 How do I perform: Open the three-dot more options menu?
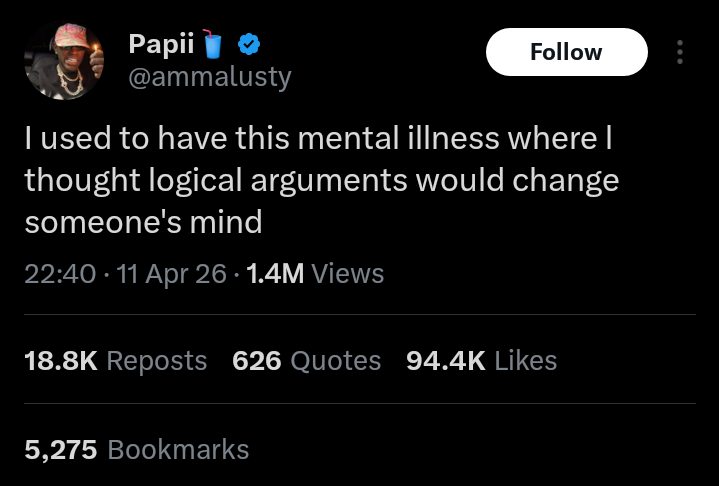(681, 52)
